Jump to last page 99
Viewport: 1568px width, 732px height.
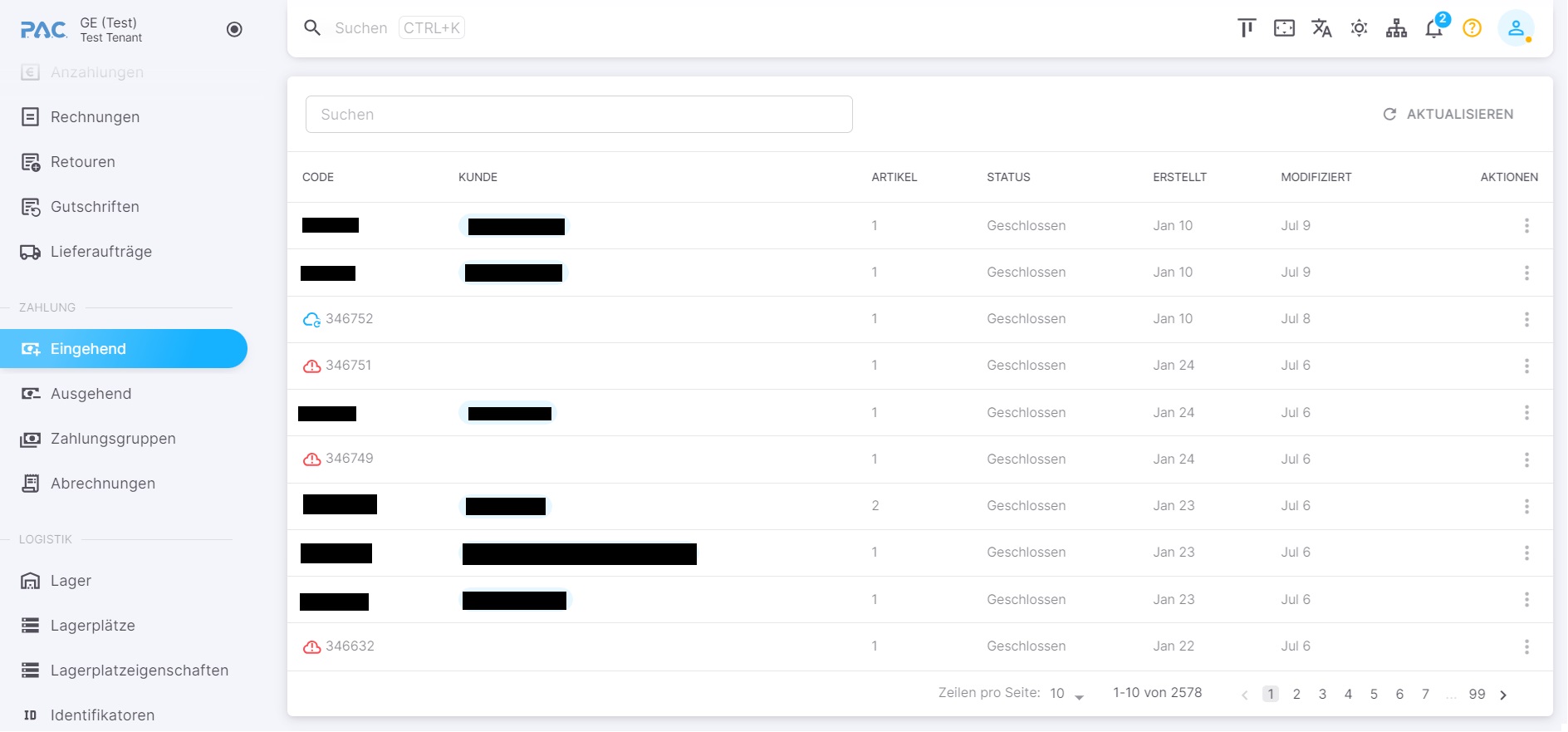point(1477,694)
